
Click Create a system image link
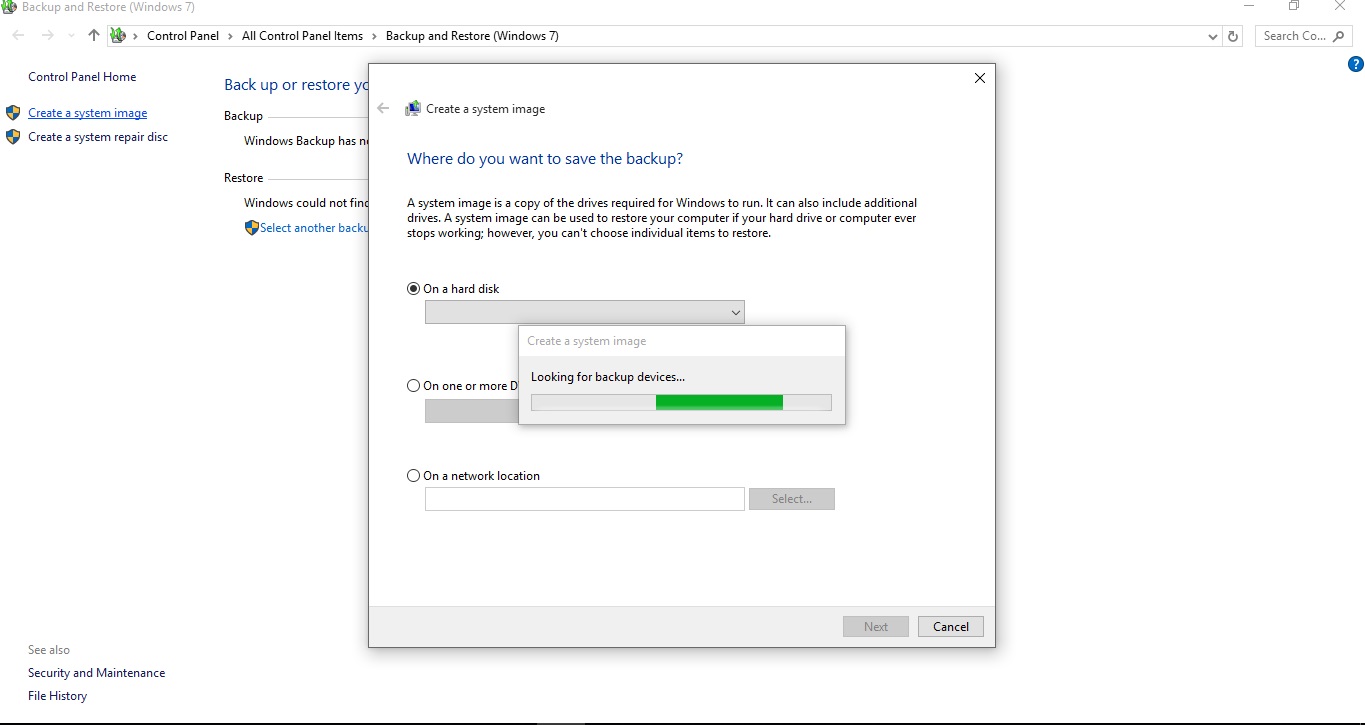pos(88,113)
